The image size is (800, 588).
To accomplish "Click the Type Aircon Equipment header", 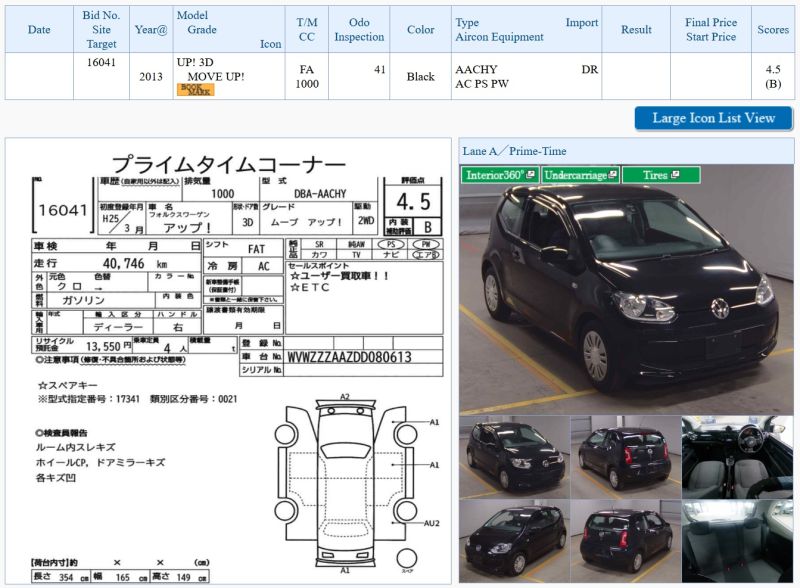I will (527, 30).
